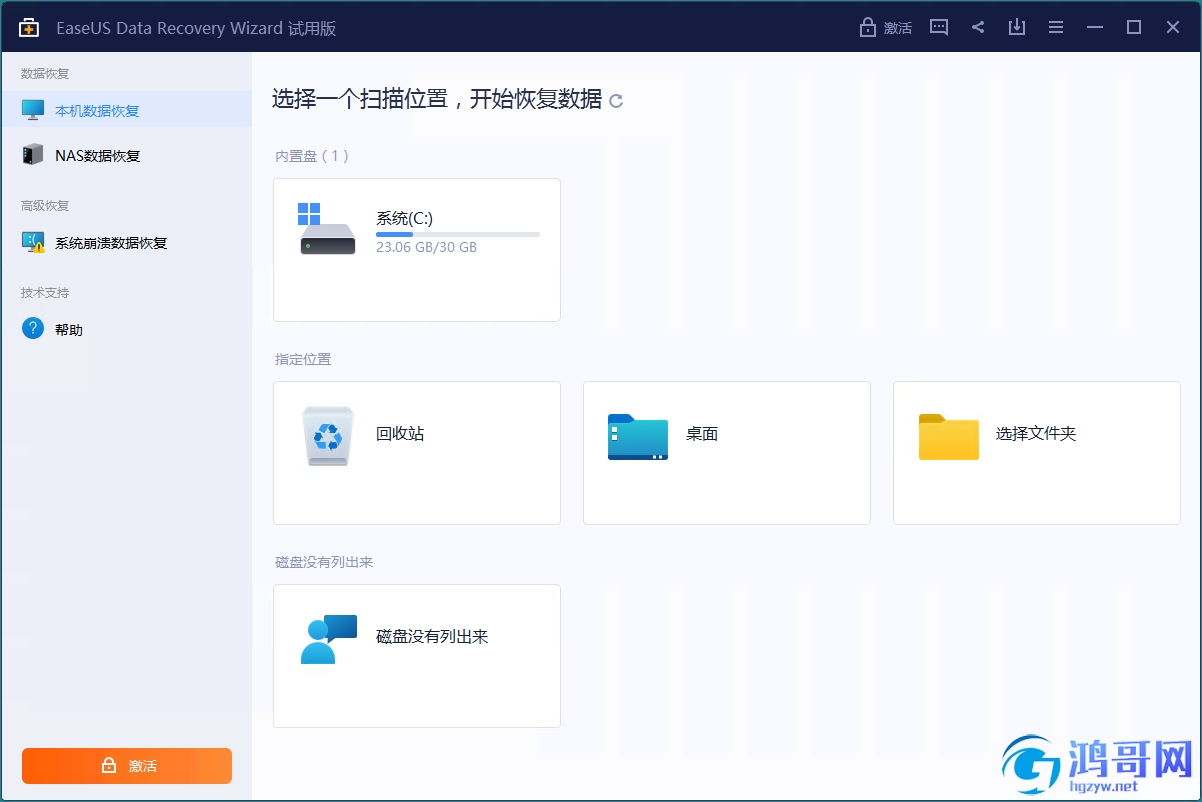Viewport: 1202px width, 802px height.
Task: Open the hamburger menu in title bar
Action: pyautogui.click(x=1056, y=27)
